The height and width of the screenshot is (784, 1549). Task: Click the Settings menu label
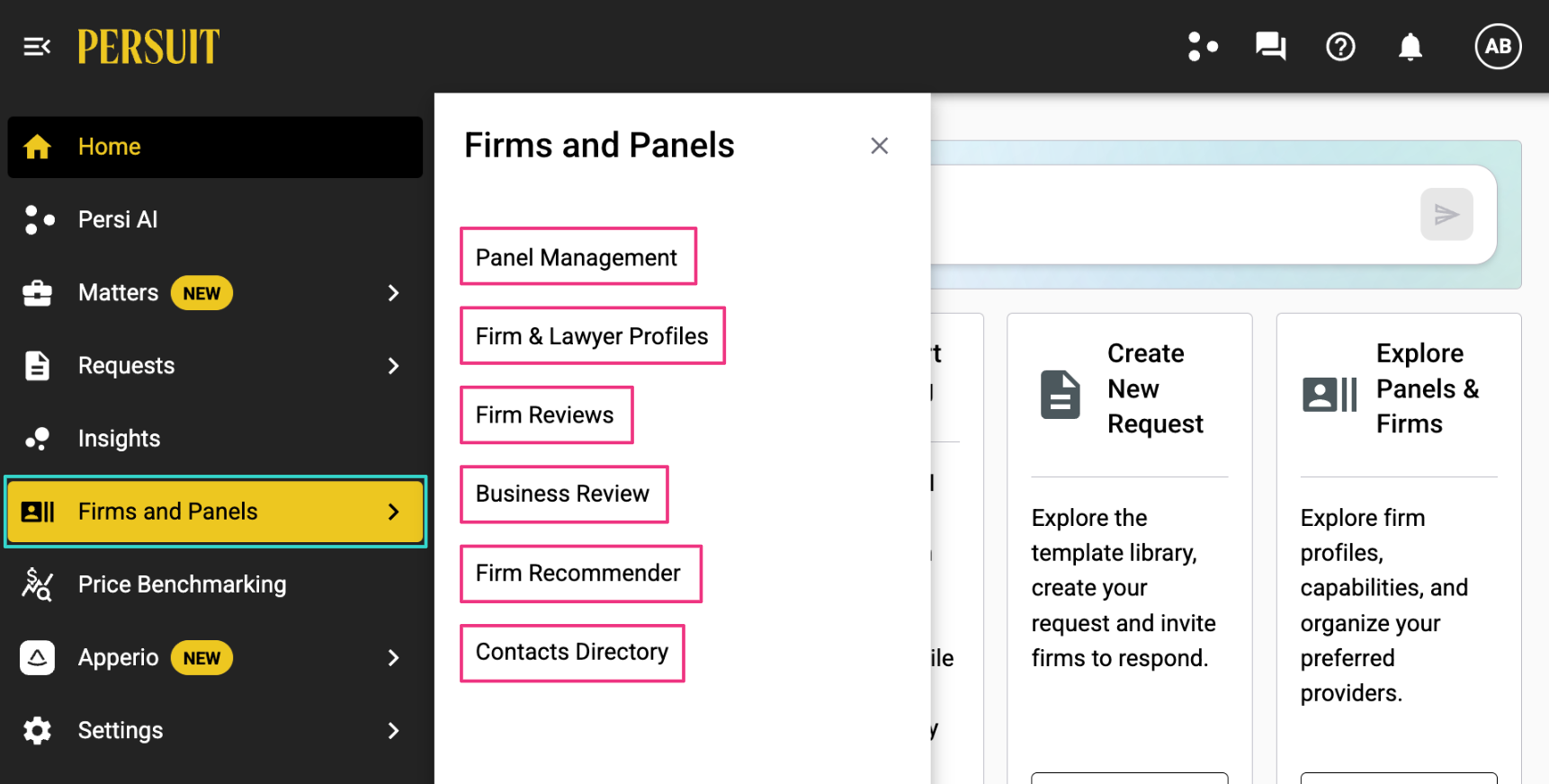pyautogui.click(x=121, y=730)
